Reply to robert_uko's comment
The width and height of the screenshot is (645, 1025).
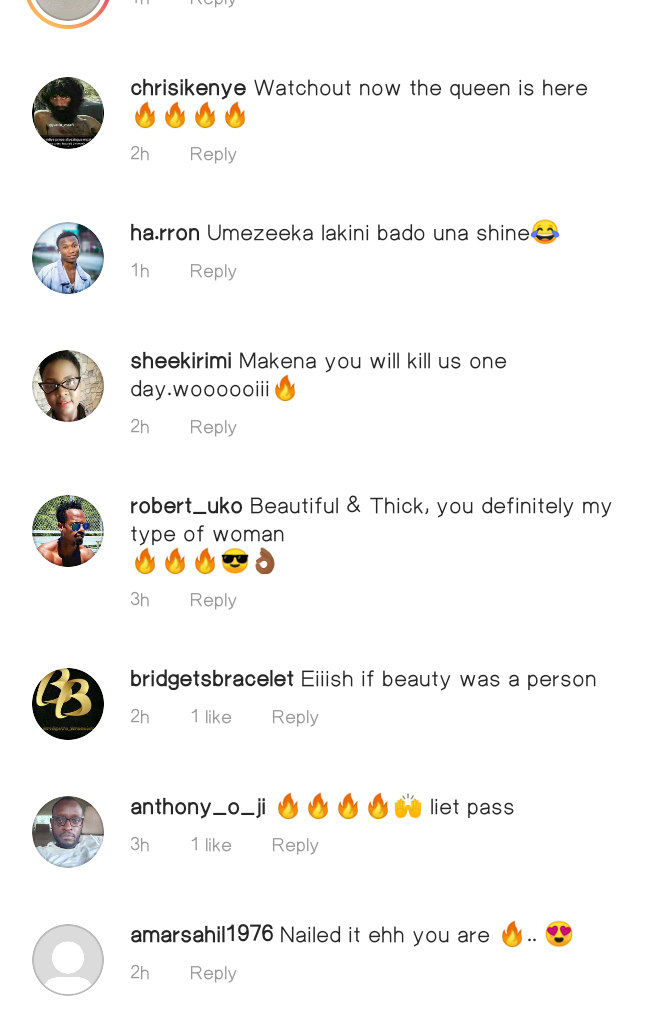213,600
